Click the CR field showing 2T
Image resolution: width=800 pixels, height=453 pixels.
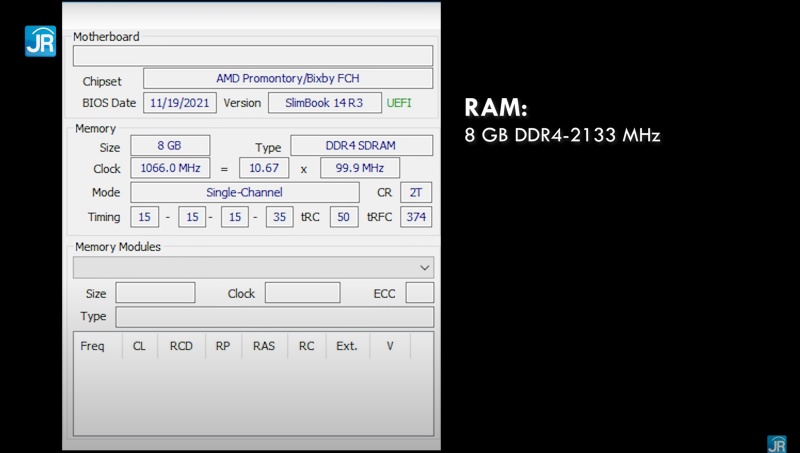pyautogui.click(x=416, y=192)
